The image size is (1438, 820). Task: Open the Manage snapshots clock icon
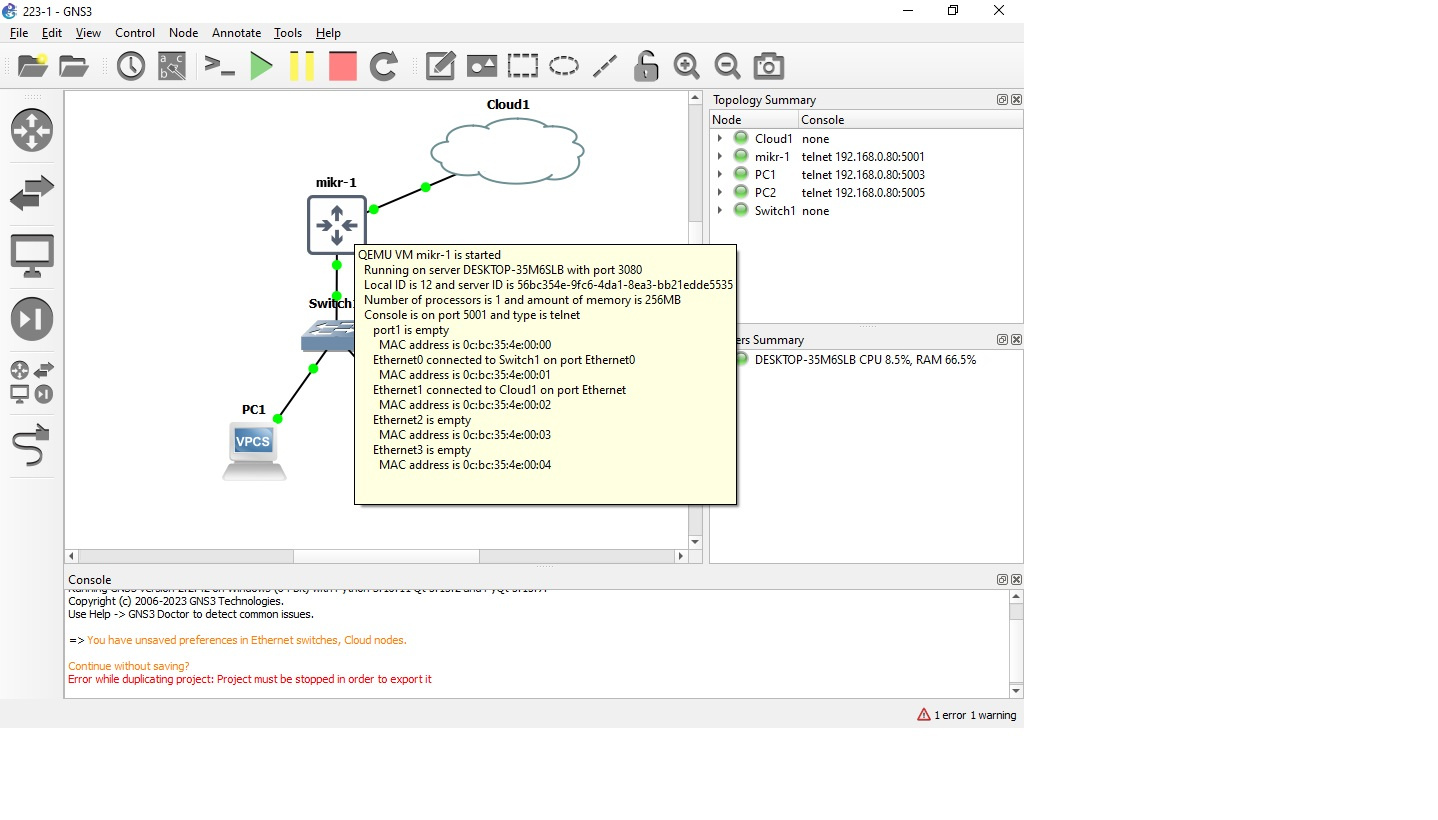(x=131, y=66)
